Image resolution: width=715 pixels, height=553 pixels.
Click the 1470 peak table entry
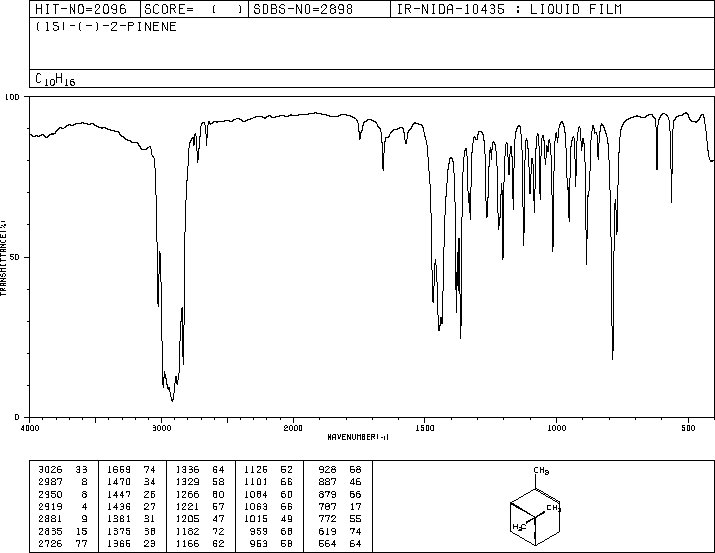[x=131, y=482]
